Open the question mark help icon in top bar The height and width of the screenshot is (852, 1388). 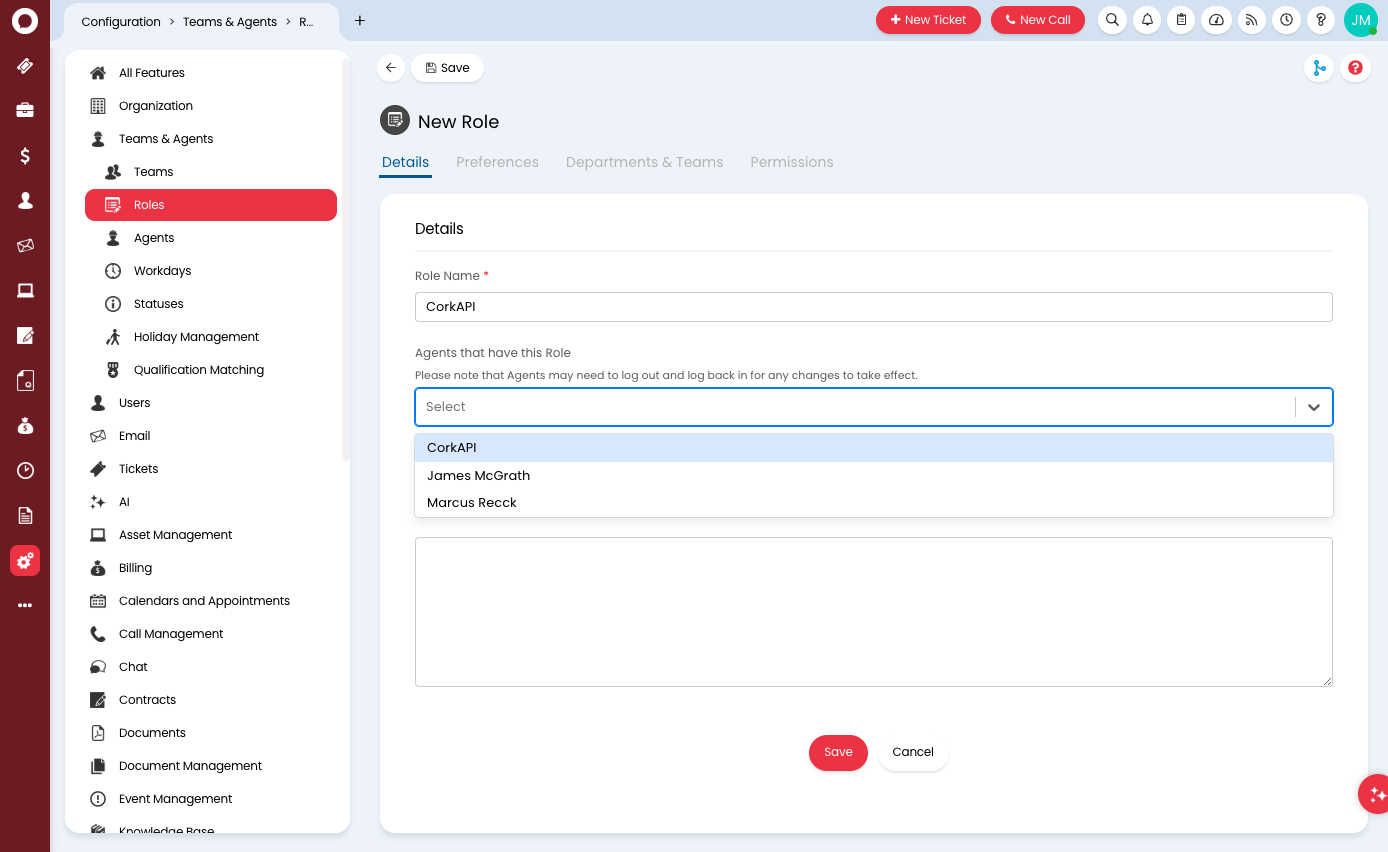coord(1321,20)
